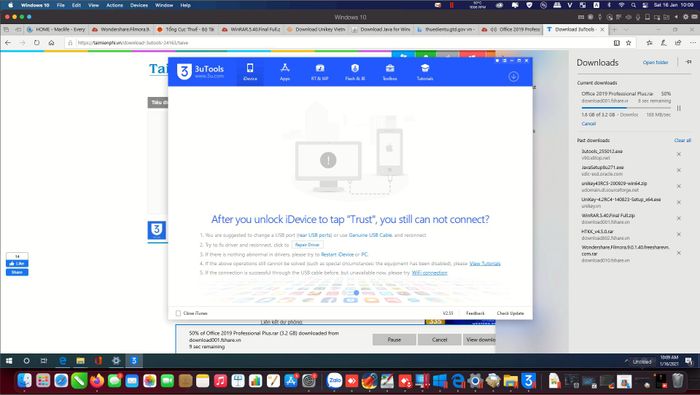Click the 3uTools logo in header

tap(200, 71)
